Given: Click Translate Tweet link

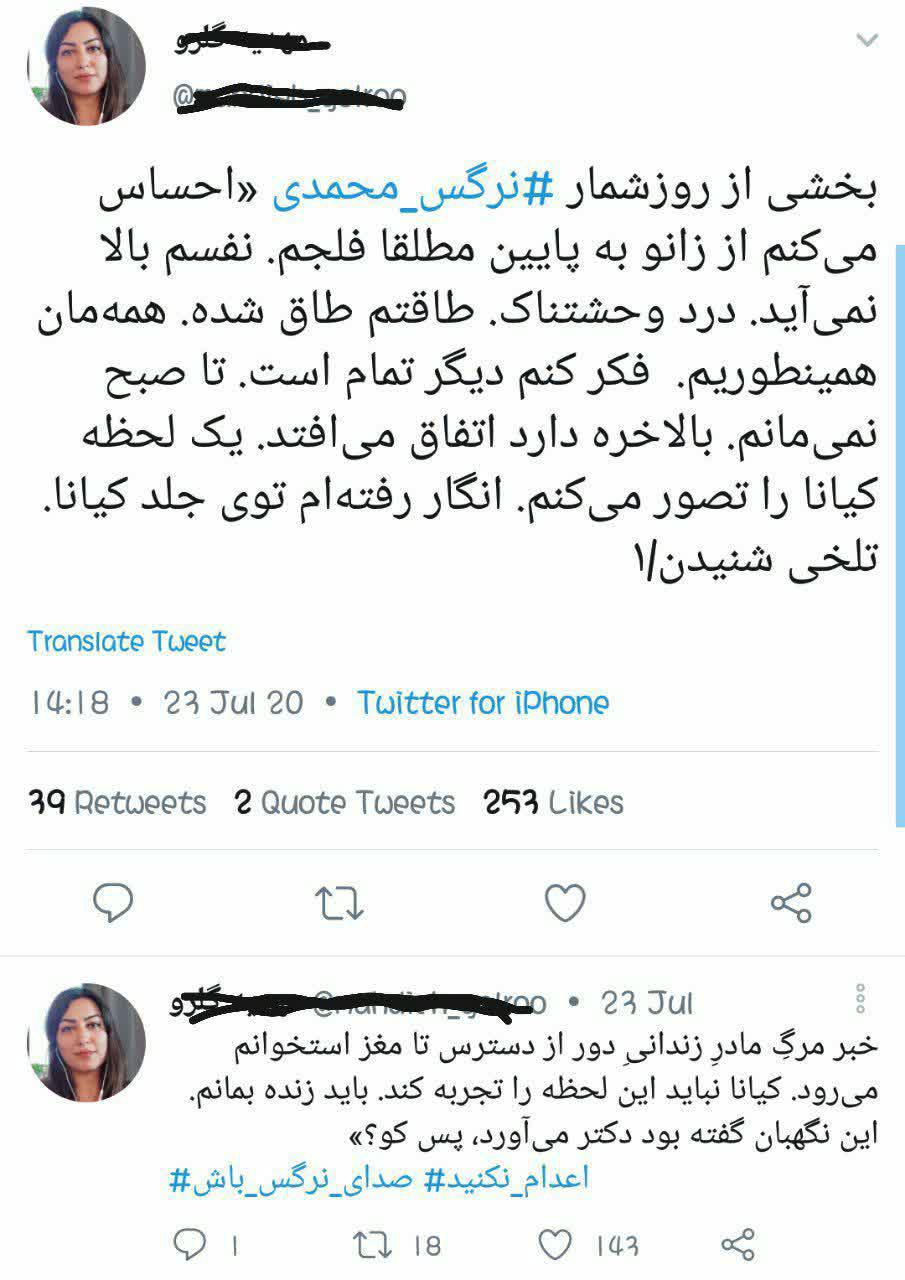Looking at the screenshot, I should (x=127, y=641).
